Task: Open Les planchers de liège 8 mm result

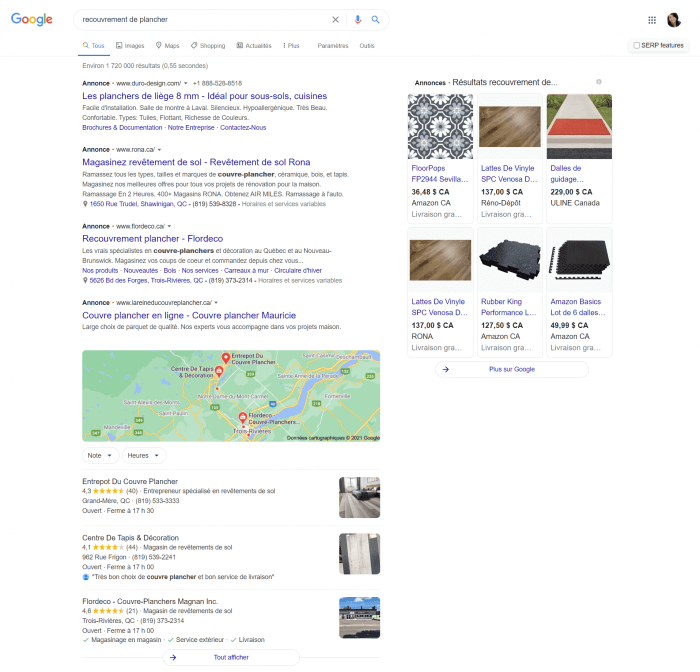Action: click(x=204, y=96)
